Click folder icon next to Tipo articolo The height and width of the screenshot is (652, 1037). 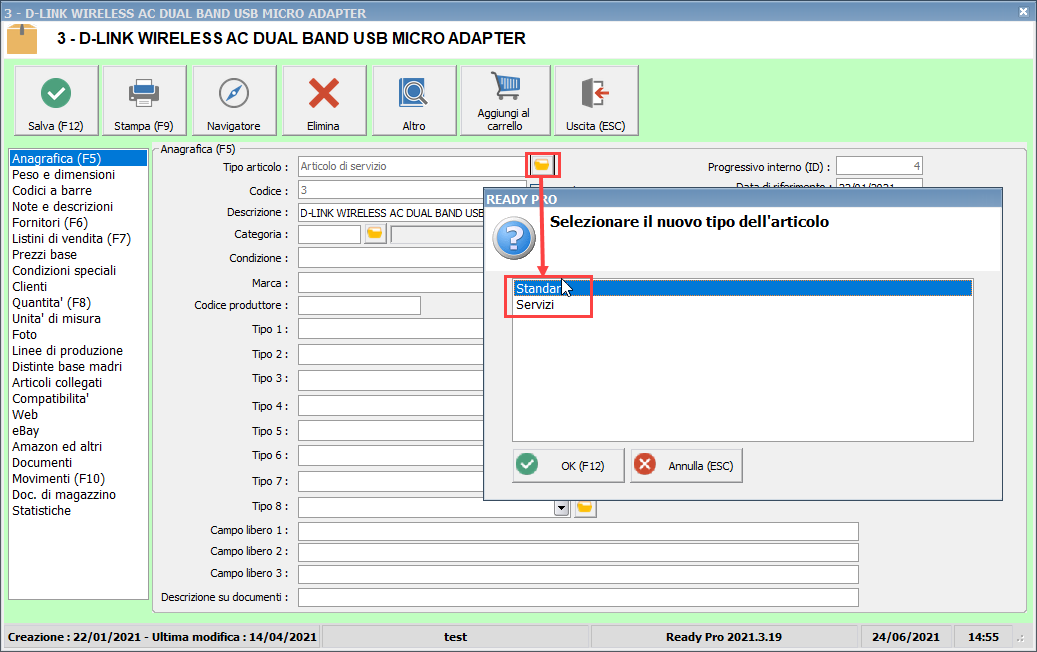[542, 165]
